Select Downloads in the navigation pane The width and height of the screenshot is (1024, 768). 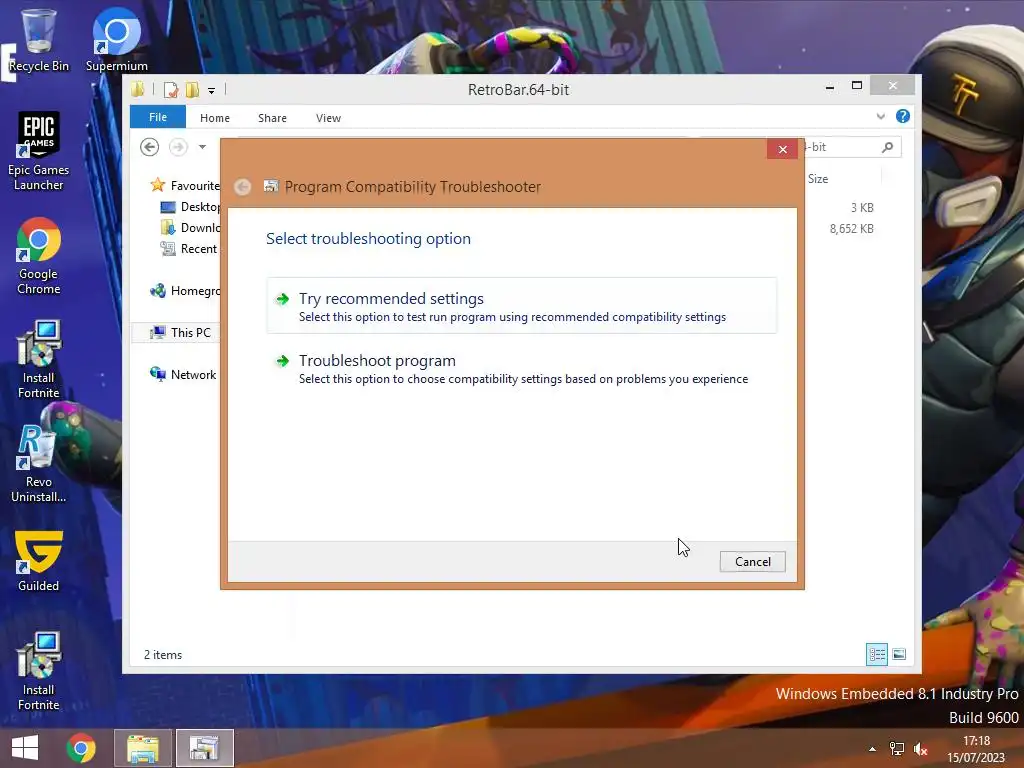(190, 228)
